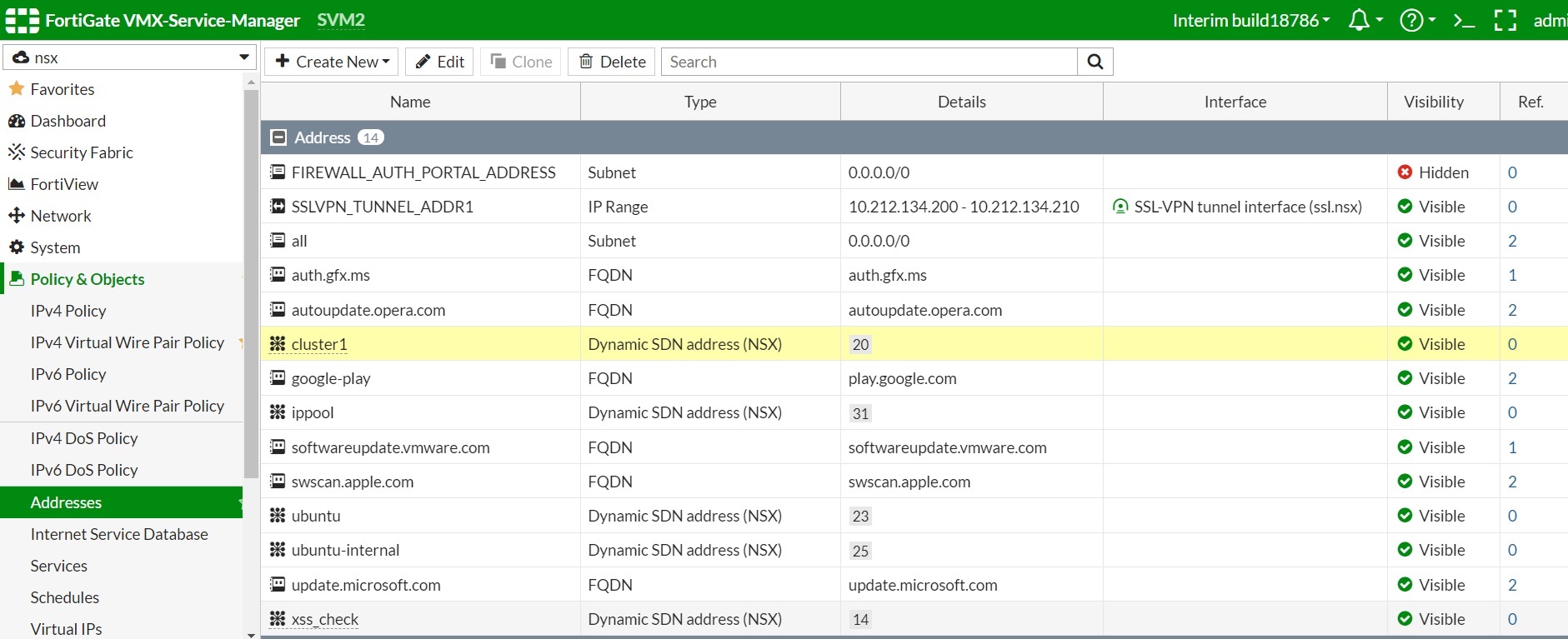Click the google-play FQDN icon

tap(278, 378)
